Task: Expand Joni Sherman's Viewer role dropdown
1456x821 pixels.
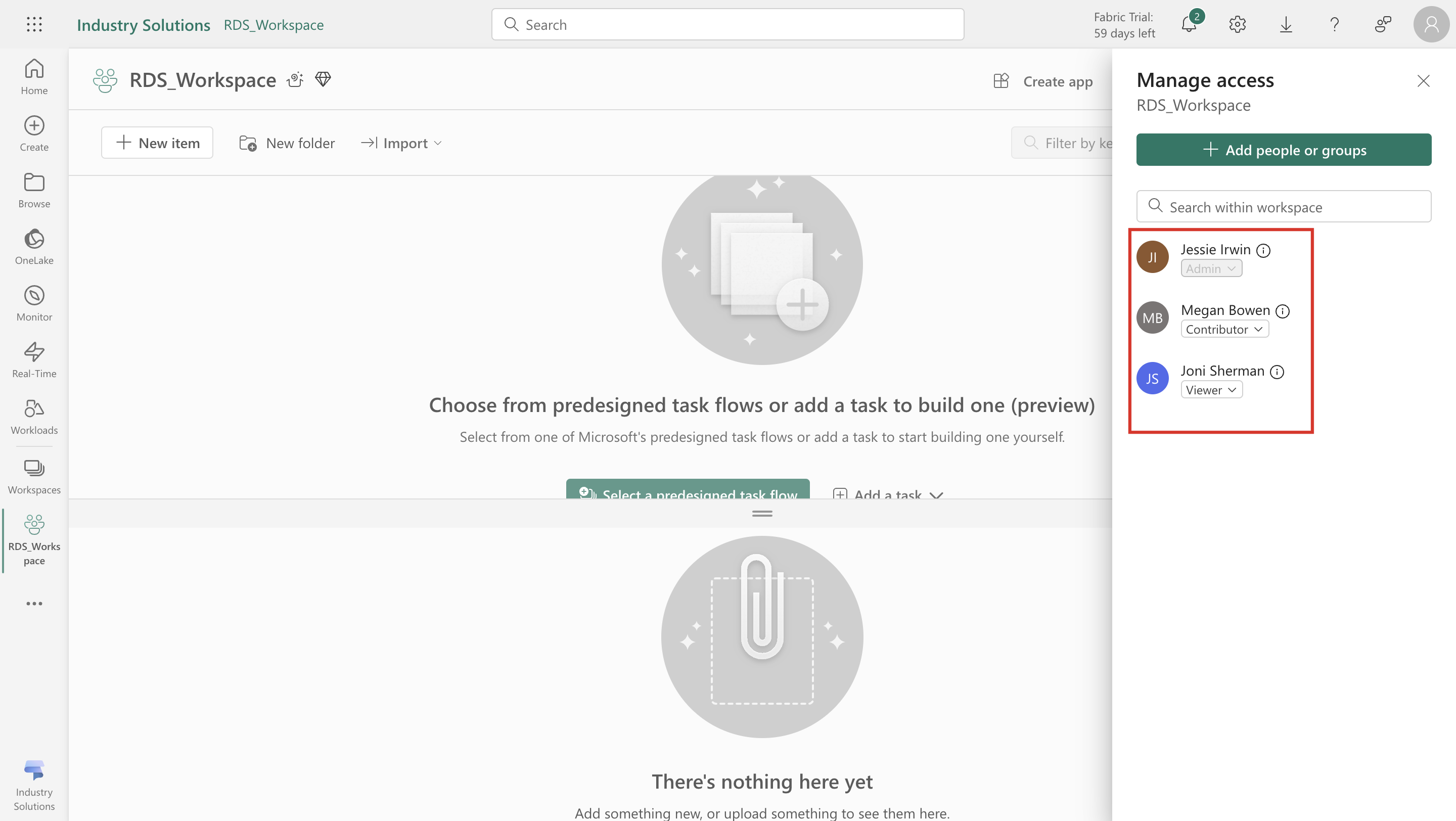Action: [x=1211, y=390]
